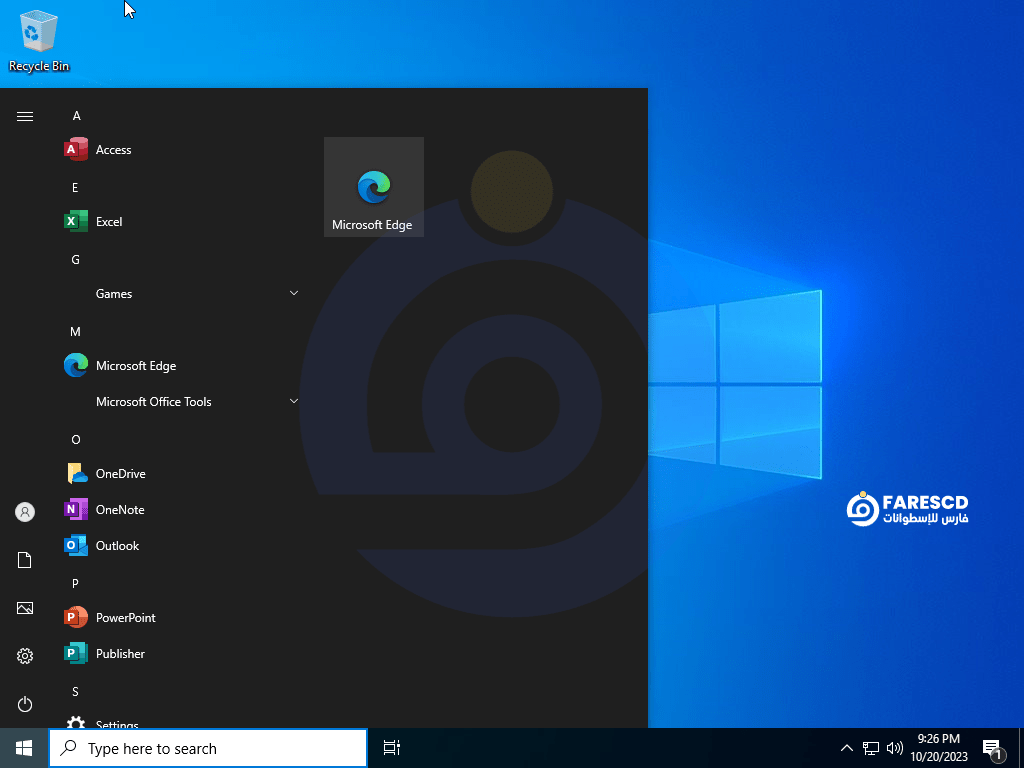Open Settings from the Start sidebar
1024x768 pixels.
tap(24, 656)
